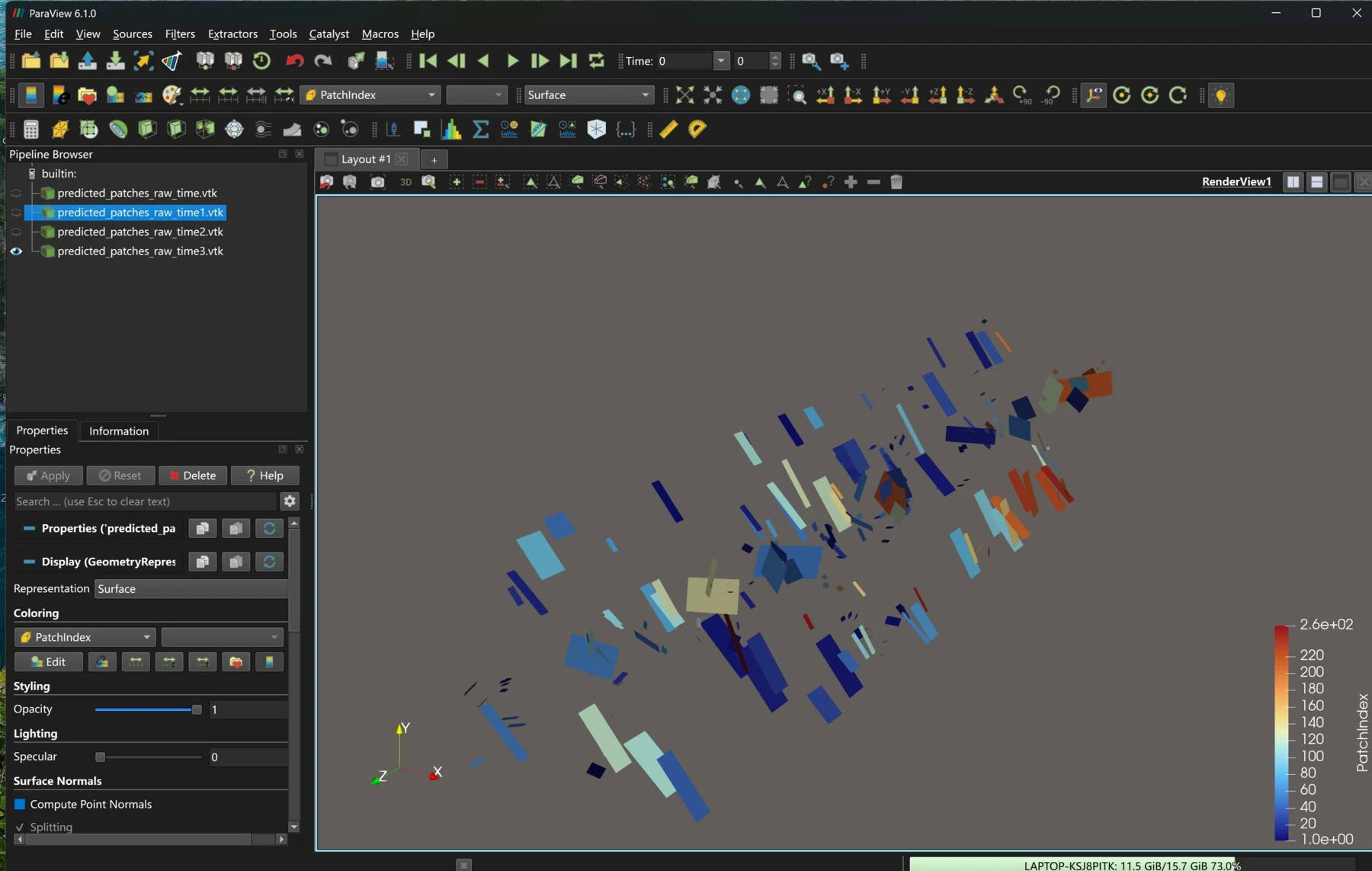Image resolution: width=1372 pixels, height=871 pixels.
Task: Toggle 3D interaction mode button
Action: (x=406, y=182)
